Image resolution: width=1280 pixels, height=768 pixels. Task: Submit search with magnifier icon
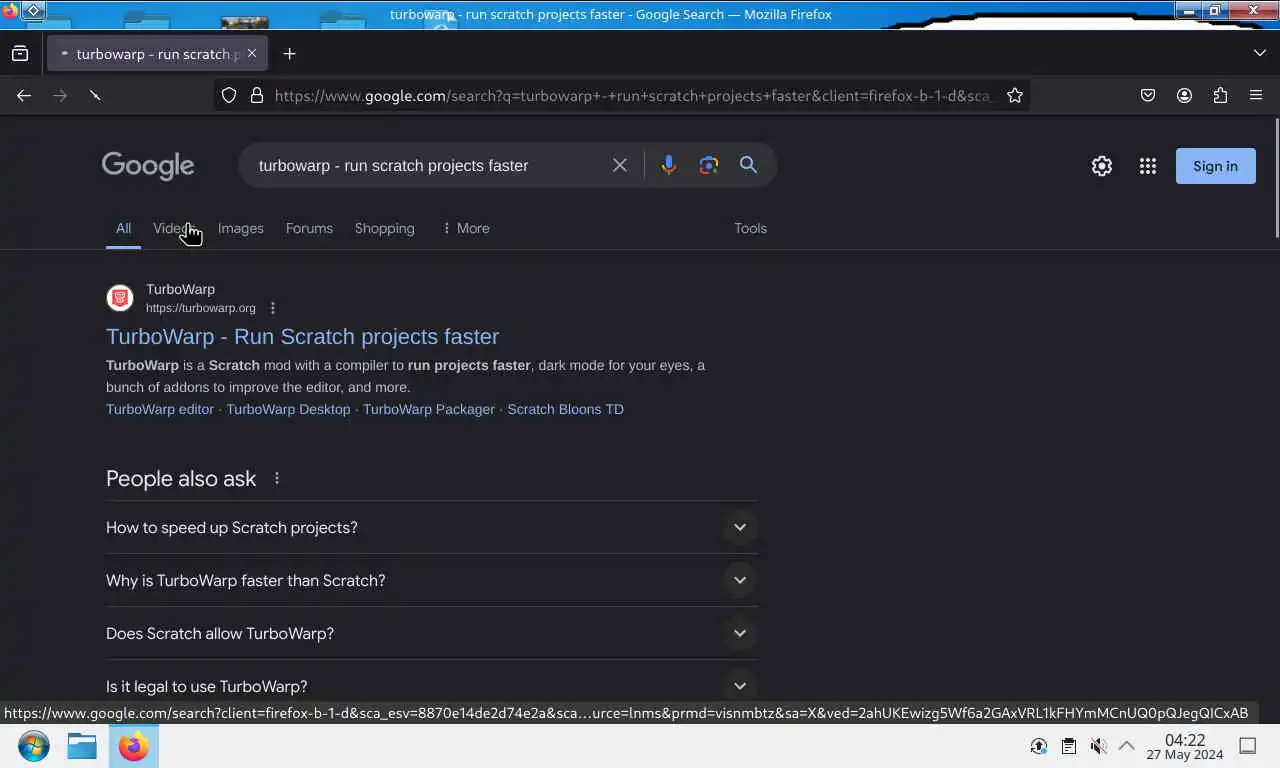(x=748, y=165)
